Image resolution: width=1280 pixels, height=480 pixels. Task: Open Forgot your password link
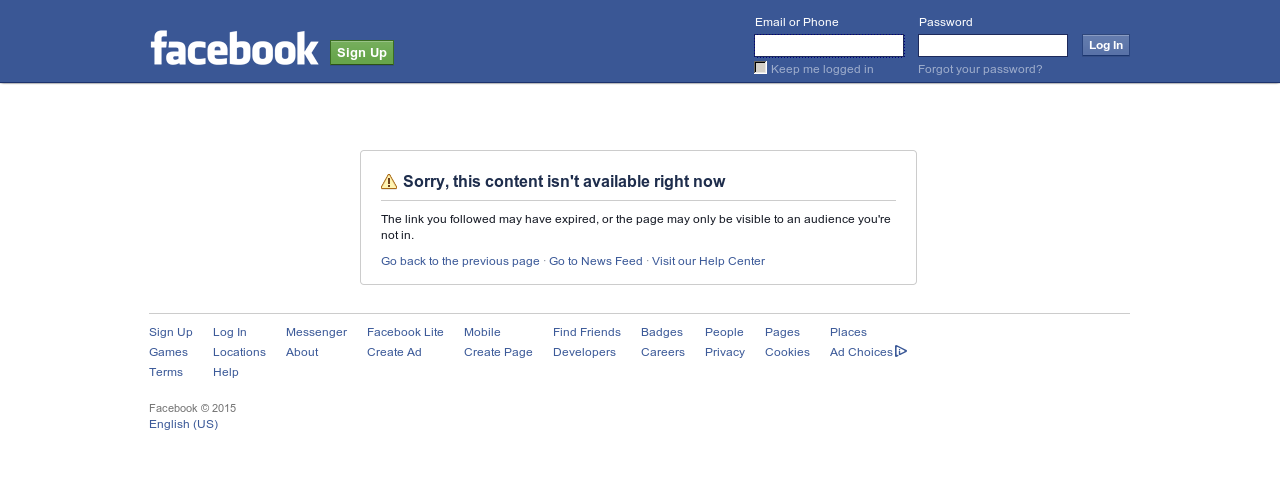pos(980,69)
